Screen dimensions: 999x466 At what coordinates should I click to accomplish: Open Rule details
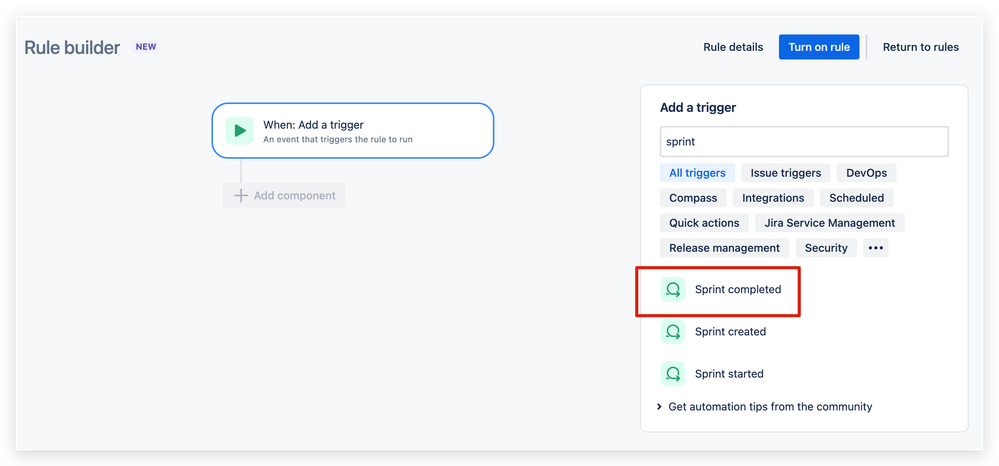click(733, 47)
